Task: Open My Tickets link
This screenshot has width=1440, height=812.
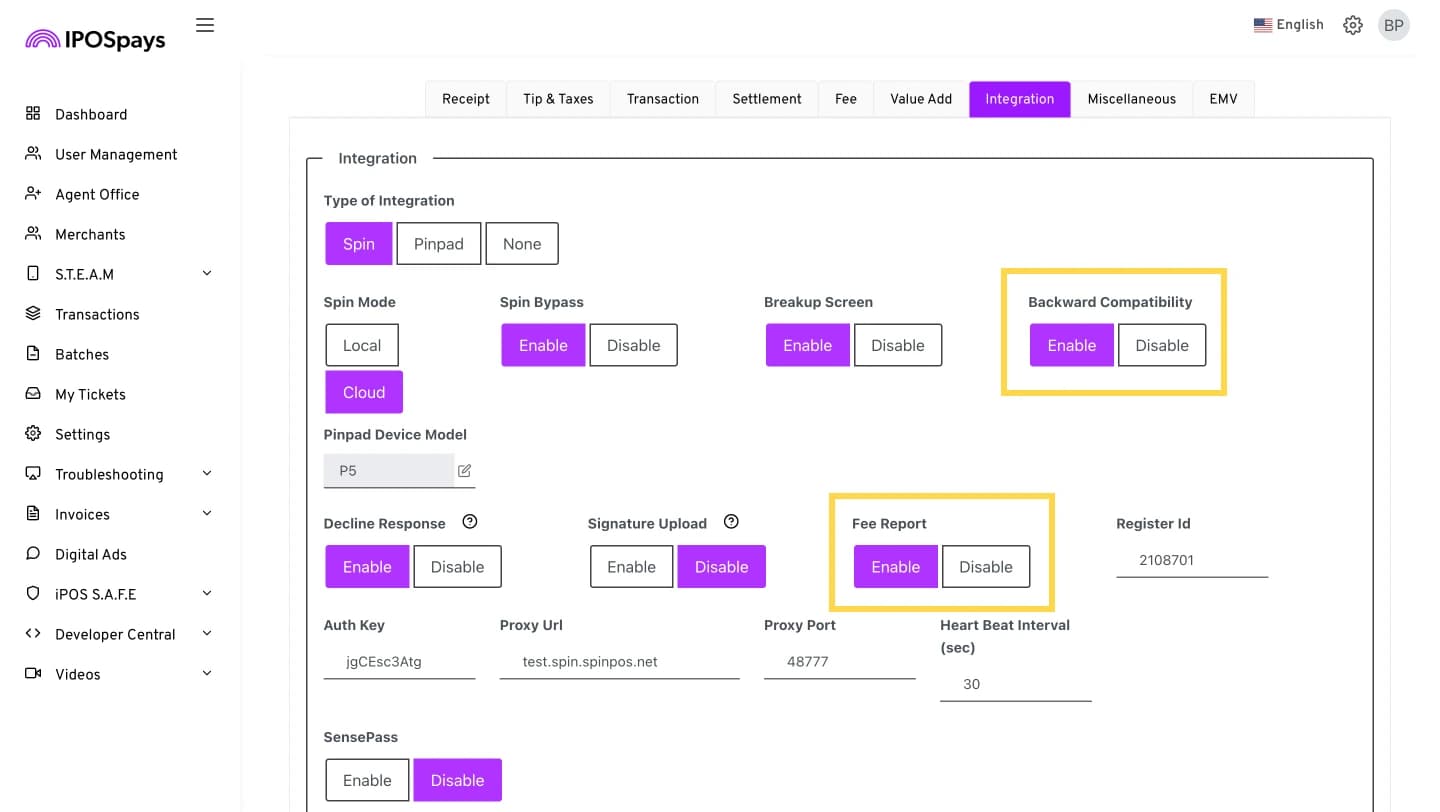Action: (90, 394)
